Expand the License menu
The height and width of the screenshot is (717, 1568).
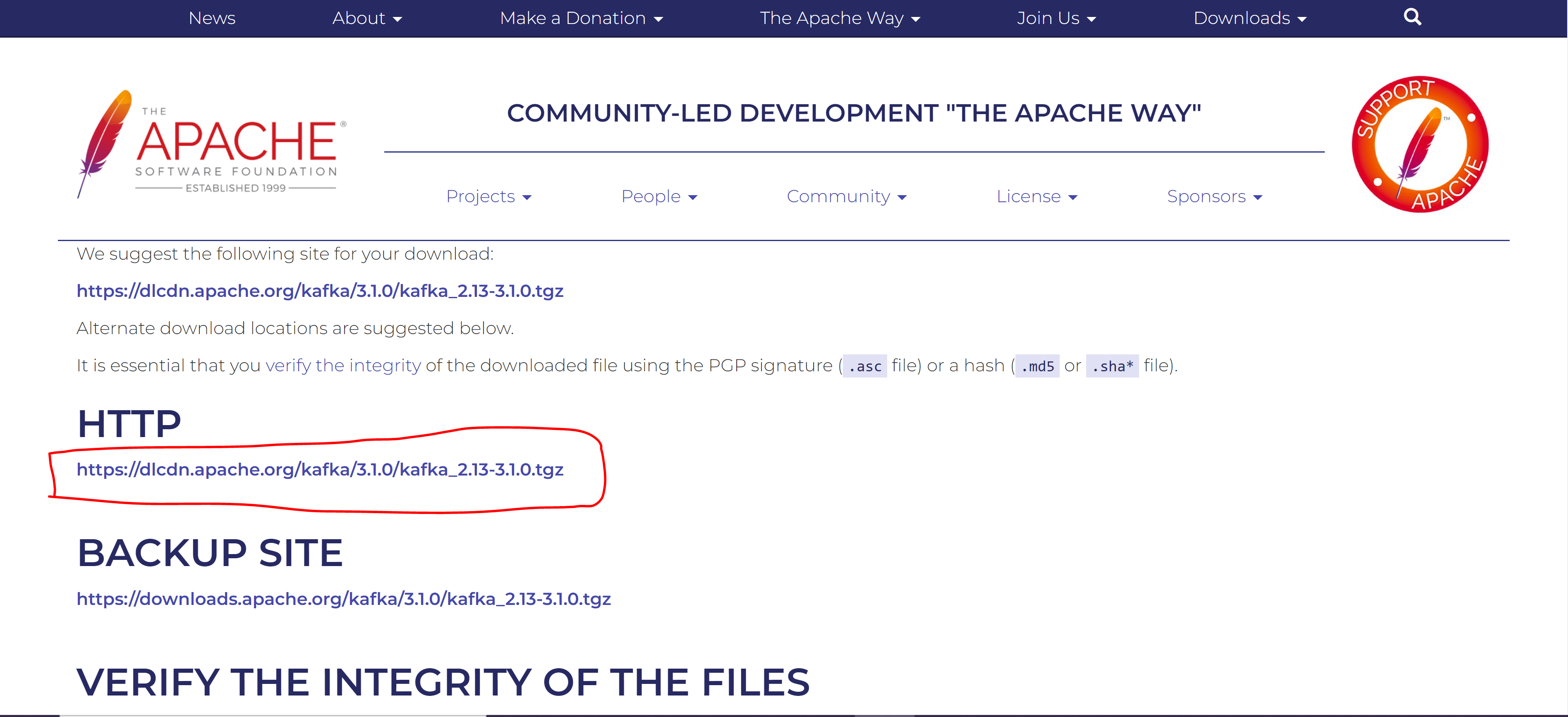1037,196
